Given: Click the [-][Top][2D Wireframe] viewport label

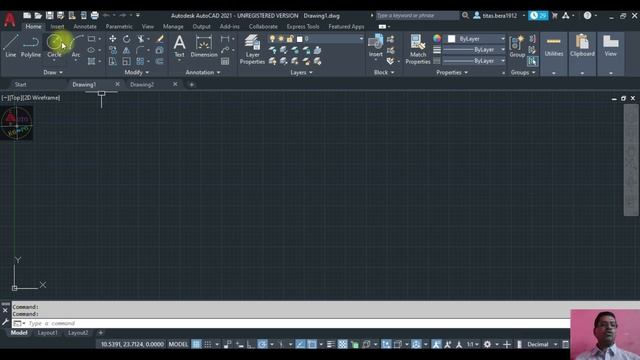Looking at the screenshot, I should click(x=31, y=98).
